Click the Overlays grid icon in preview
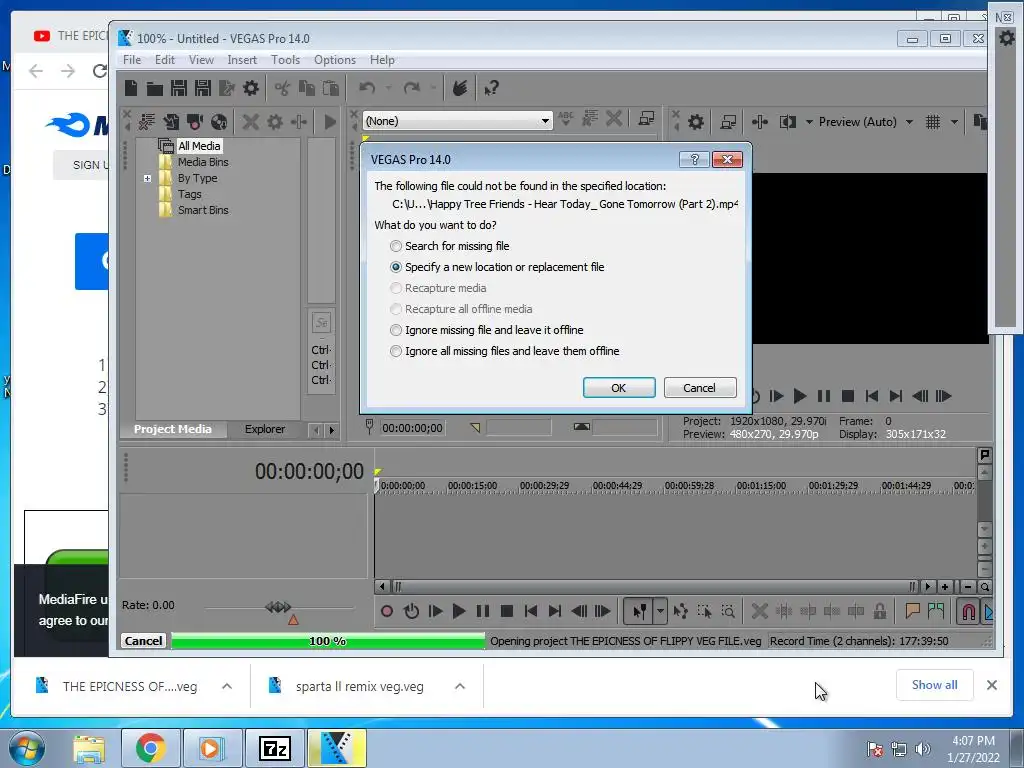 click(x=933, y=122)
